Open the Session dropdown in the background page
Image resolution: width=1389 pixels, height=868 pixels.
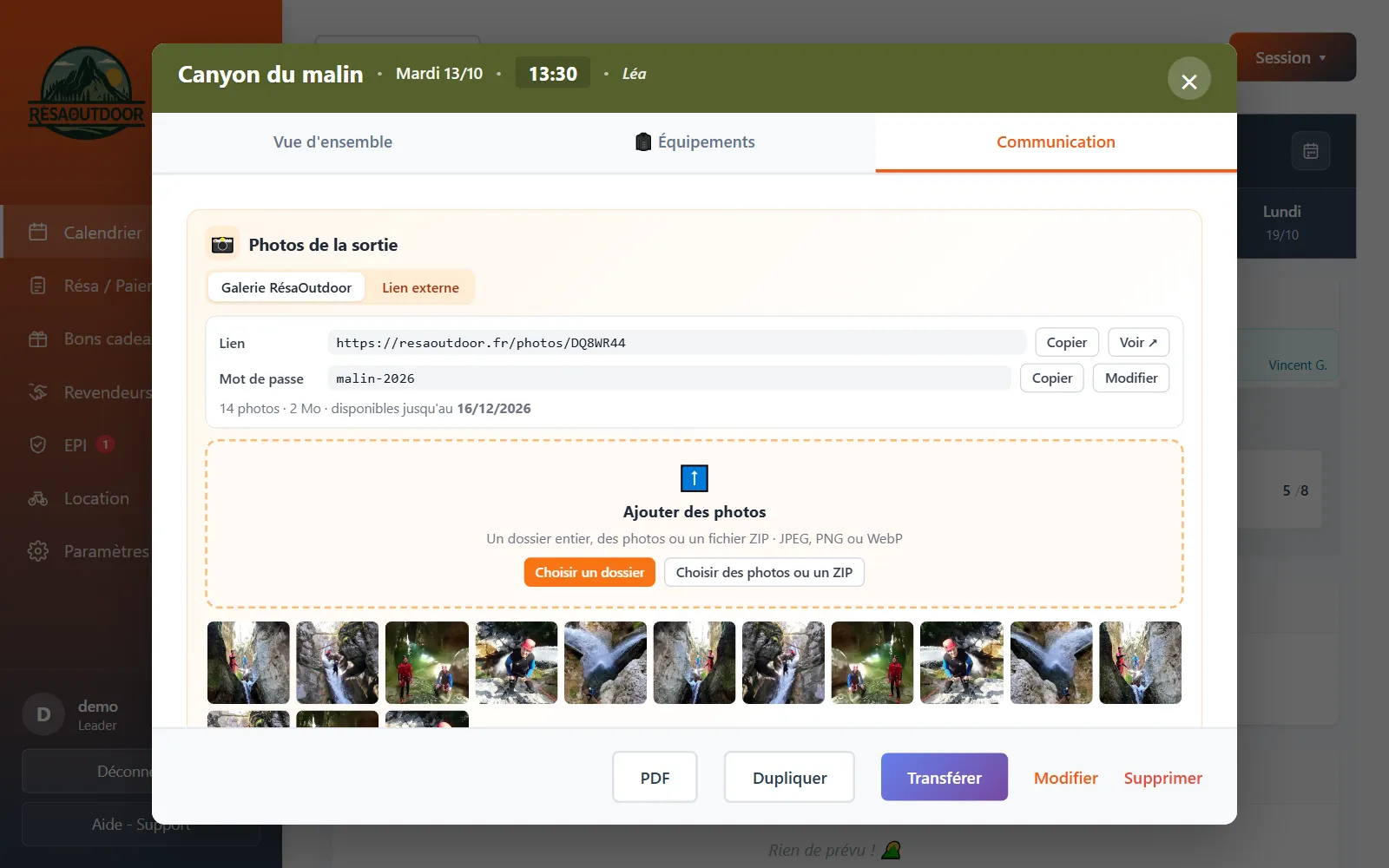click(x=1292, y=57)
